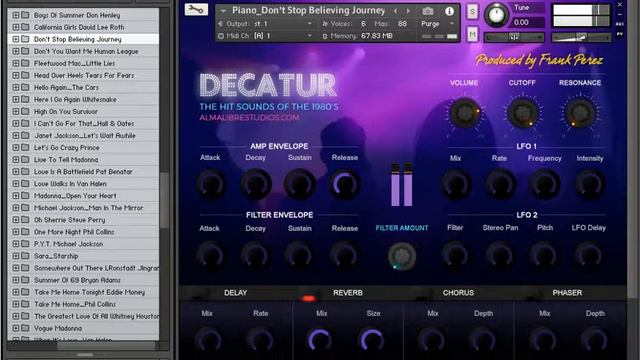
Task: Click Amp Envelope Sustain knob
Action: click(300, 184)
